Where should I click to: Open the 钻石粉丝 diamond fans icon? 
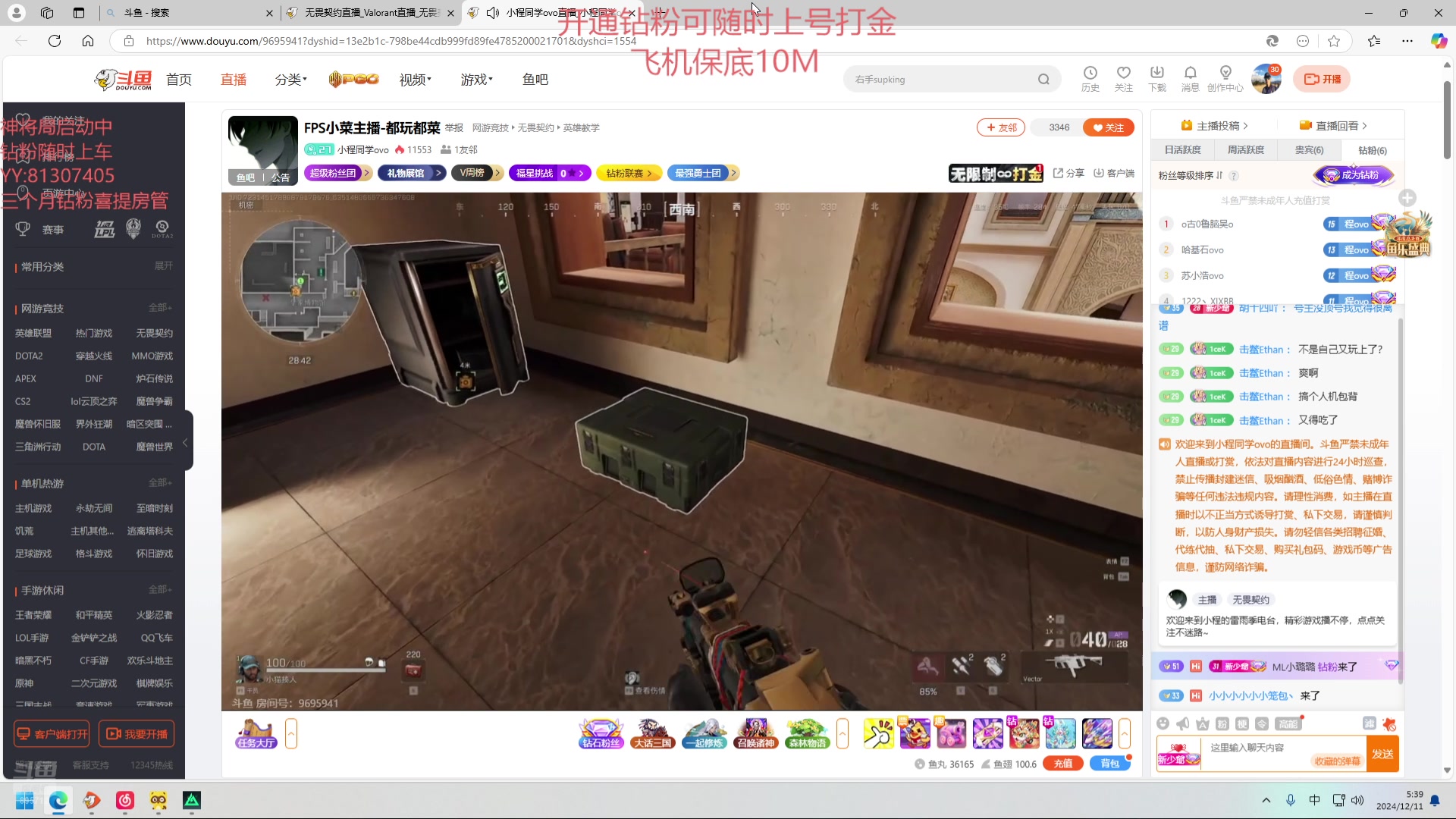[x=601, y=733]
